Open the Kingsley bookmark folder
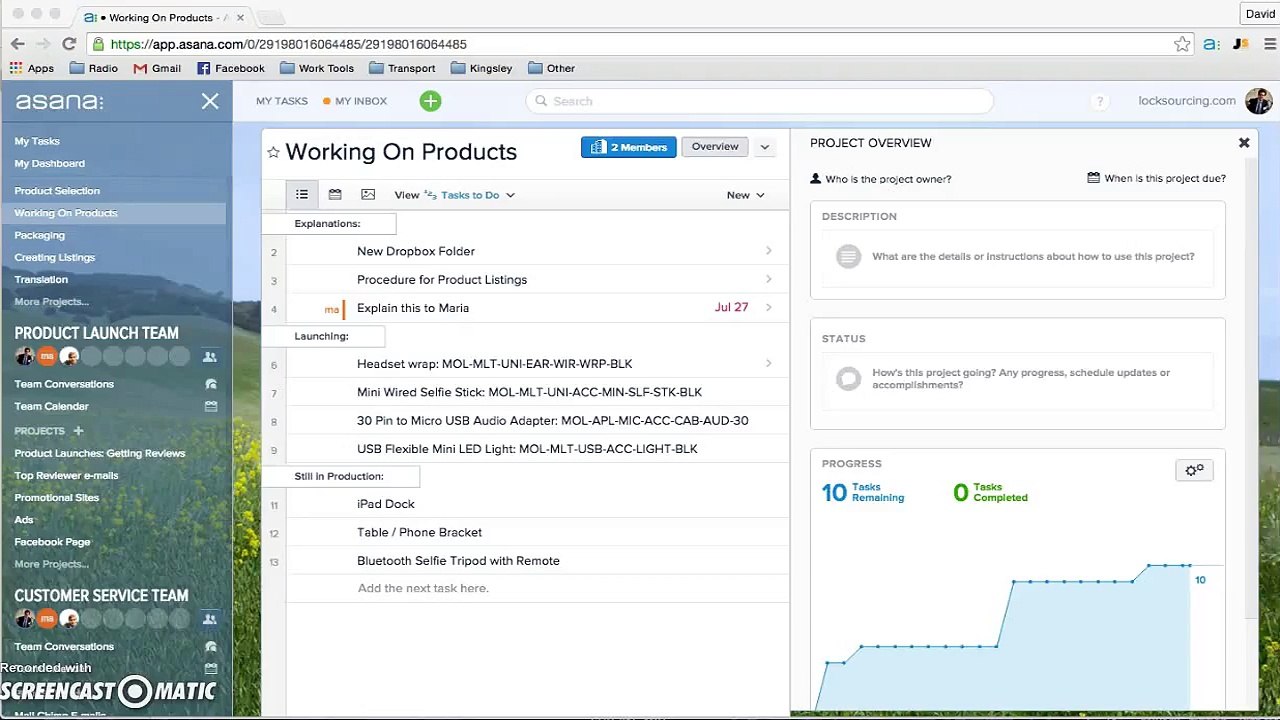The image size is (1280, 720). click(481, 68)
